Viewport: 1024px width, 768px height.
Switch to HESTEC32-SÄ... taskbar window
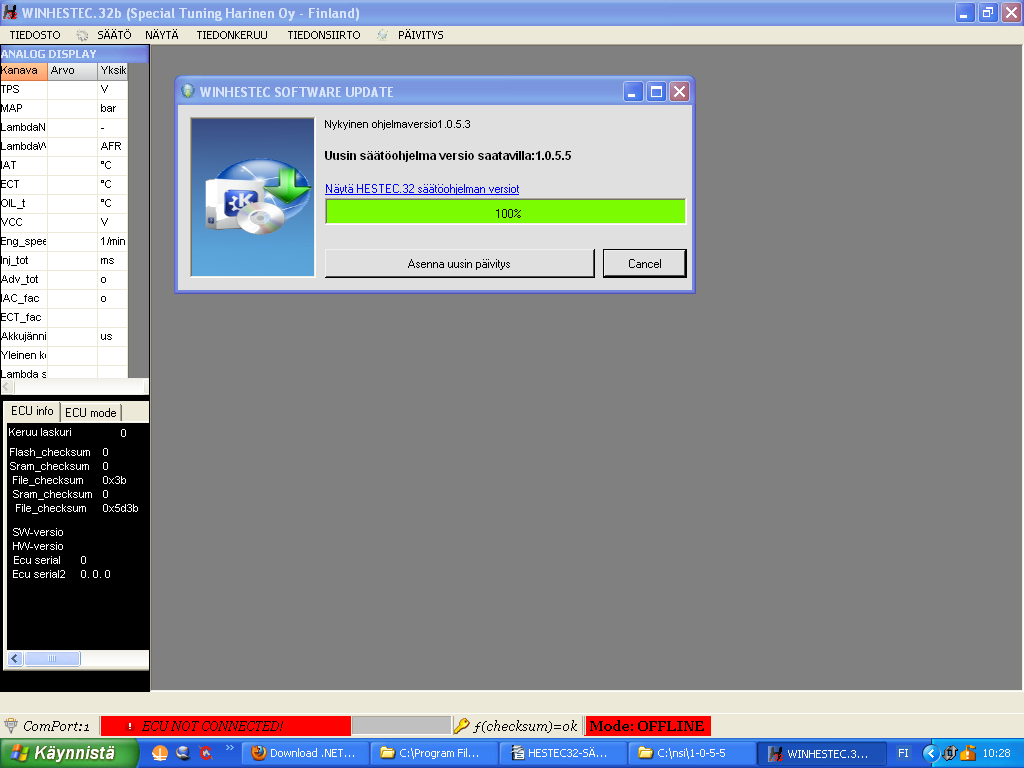coord(562,754)
